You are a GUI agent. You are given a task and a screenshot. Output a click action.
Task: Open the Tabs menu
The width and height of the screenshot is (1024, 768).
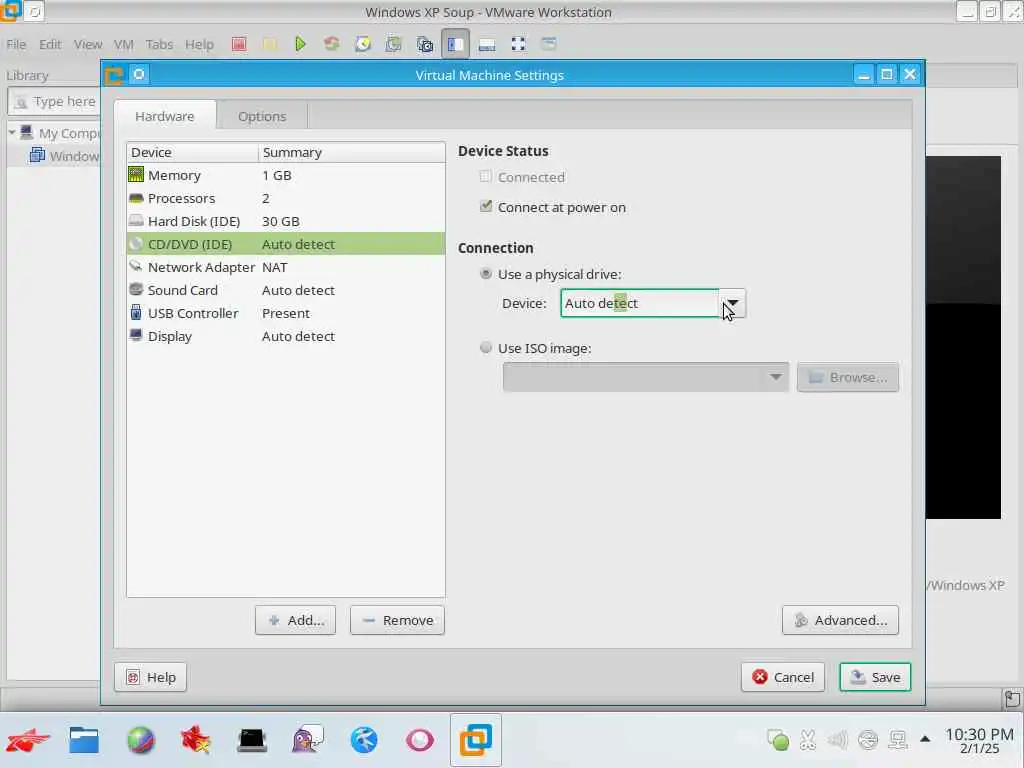(x=159, y=44)
